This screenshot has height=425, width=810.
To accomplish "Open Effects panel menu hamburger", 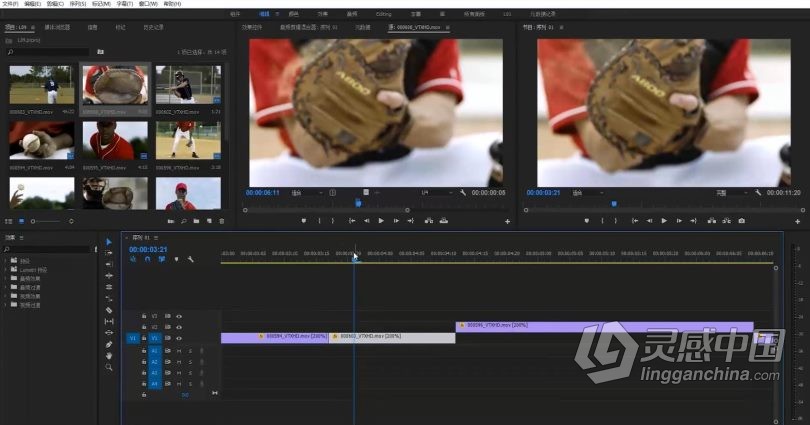I will pos(21,238).
